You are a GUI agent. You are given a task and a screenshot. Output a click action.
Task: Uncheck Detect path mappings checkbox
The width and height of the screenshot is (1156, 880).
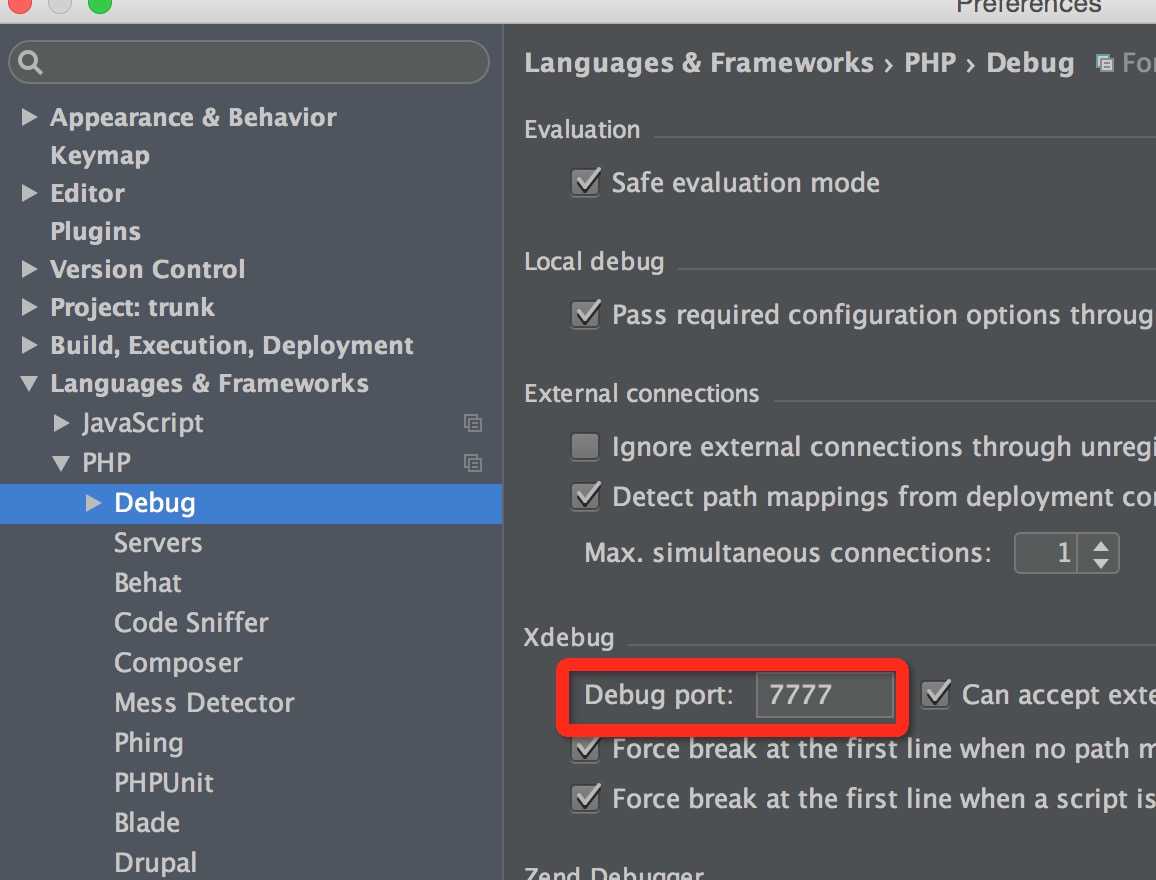[x=585, y=496]
